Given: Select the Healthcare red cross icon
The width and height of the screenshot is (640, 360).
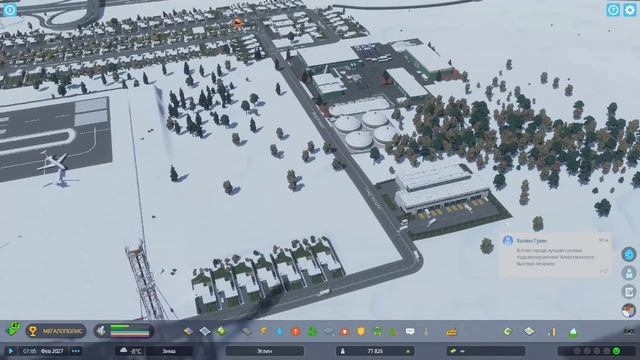Looking at the screenshot, I should click(296, 331).
